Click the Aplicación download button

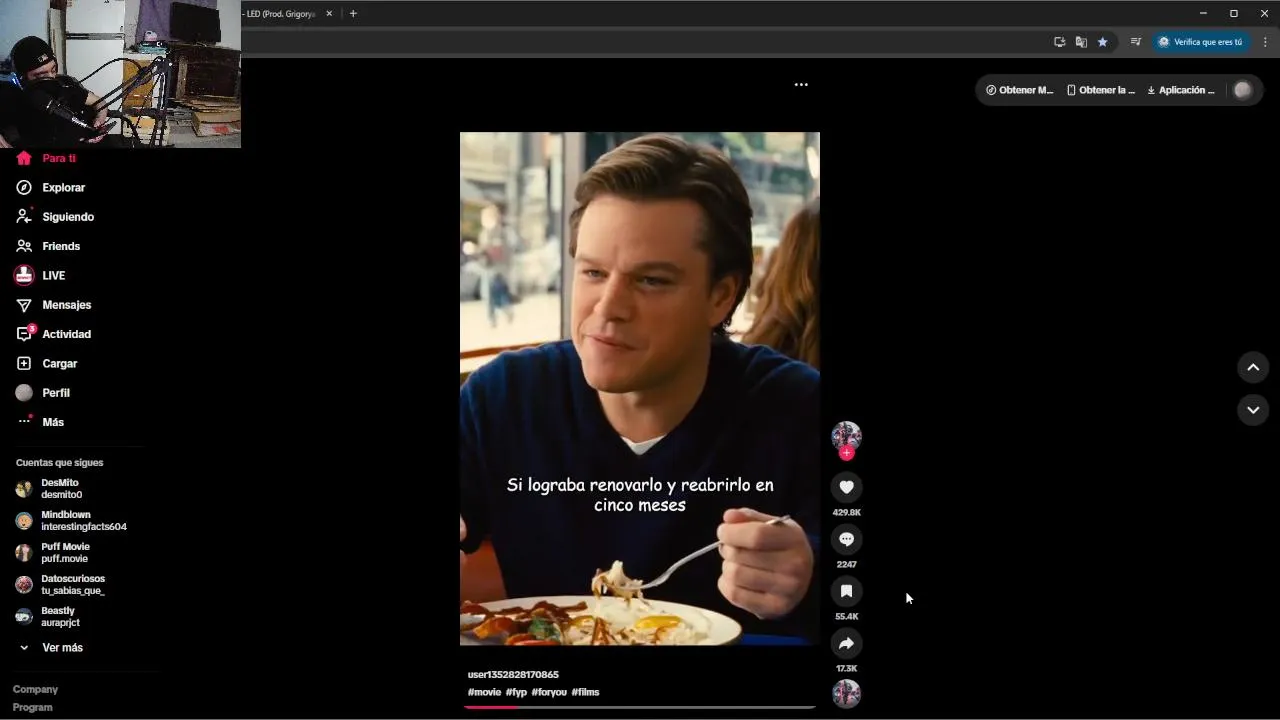pos(1181,90)
